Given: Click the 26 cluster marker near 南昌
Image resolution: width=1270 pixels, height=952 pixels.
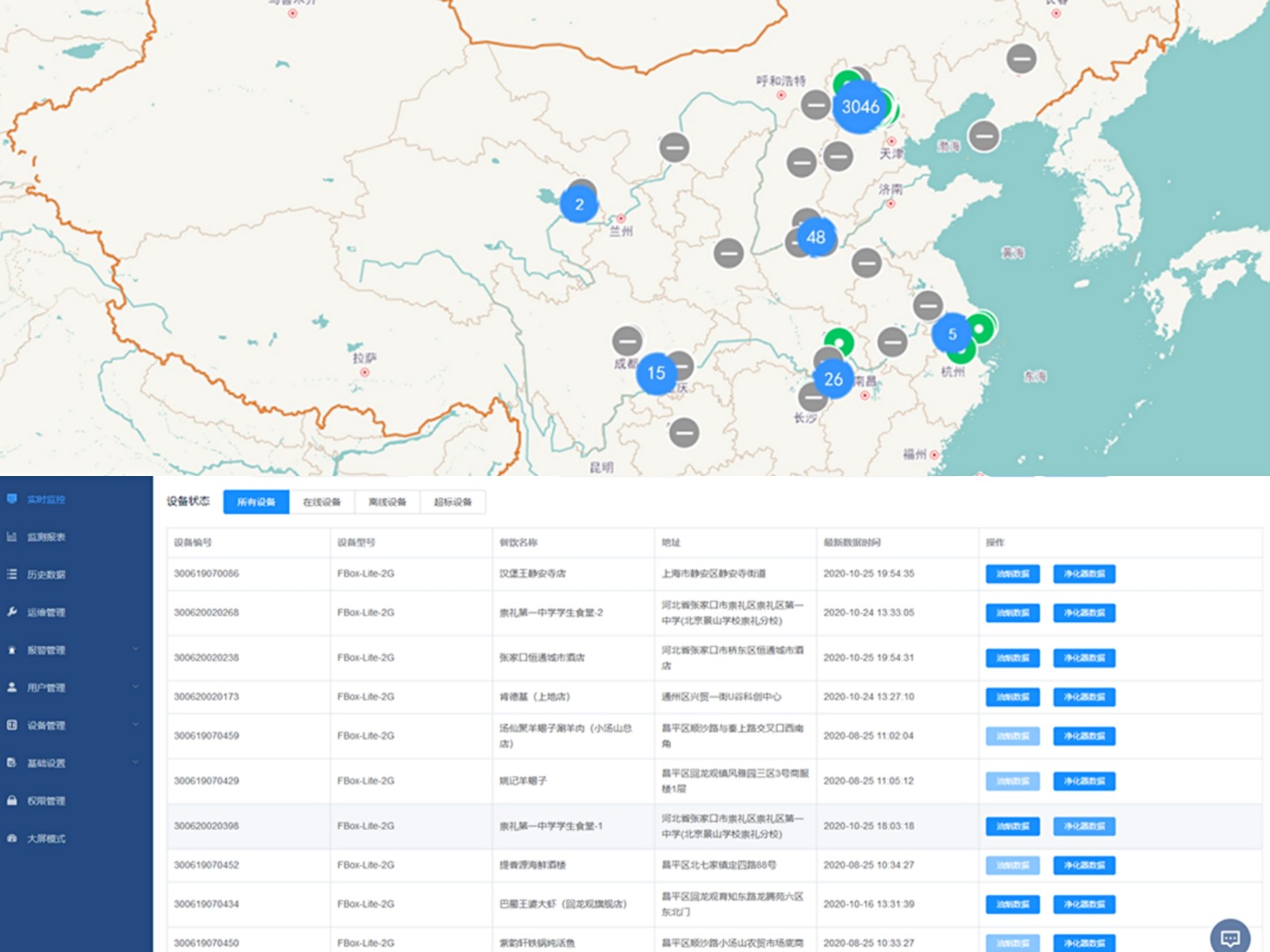Looking at the screenshot, I should tap(833, 379).
